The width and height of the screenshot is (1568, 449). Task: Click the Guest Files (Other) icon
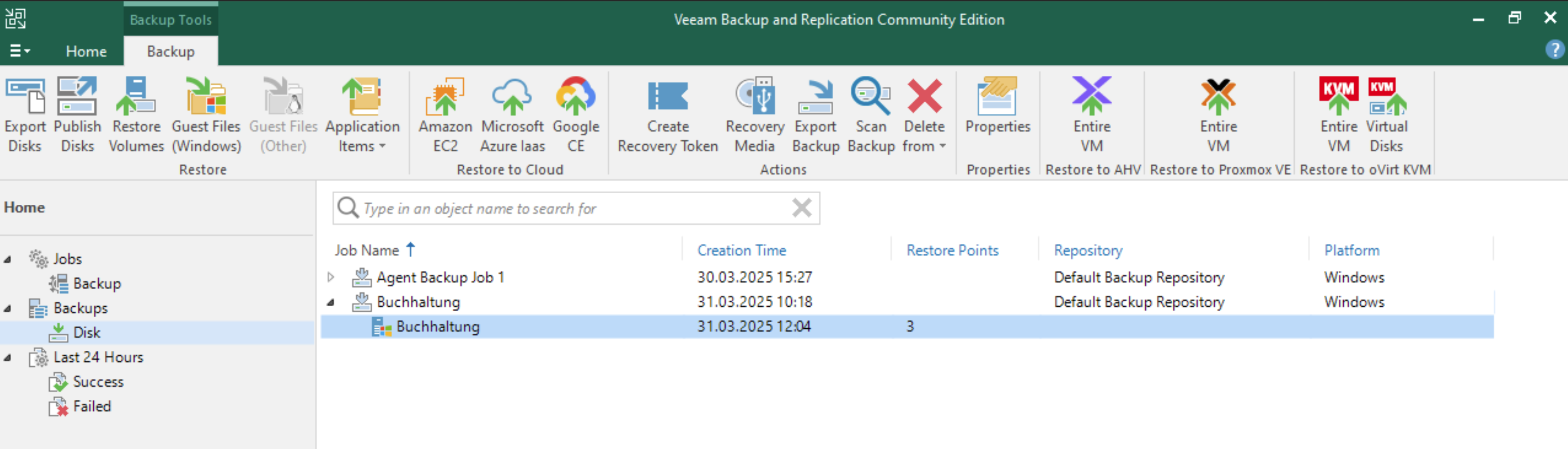pyautogui.click(x=283, y=115)
